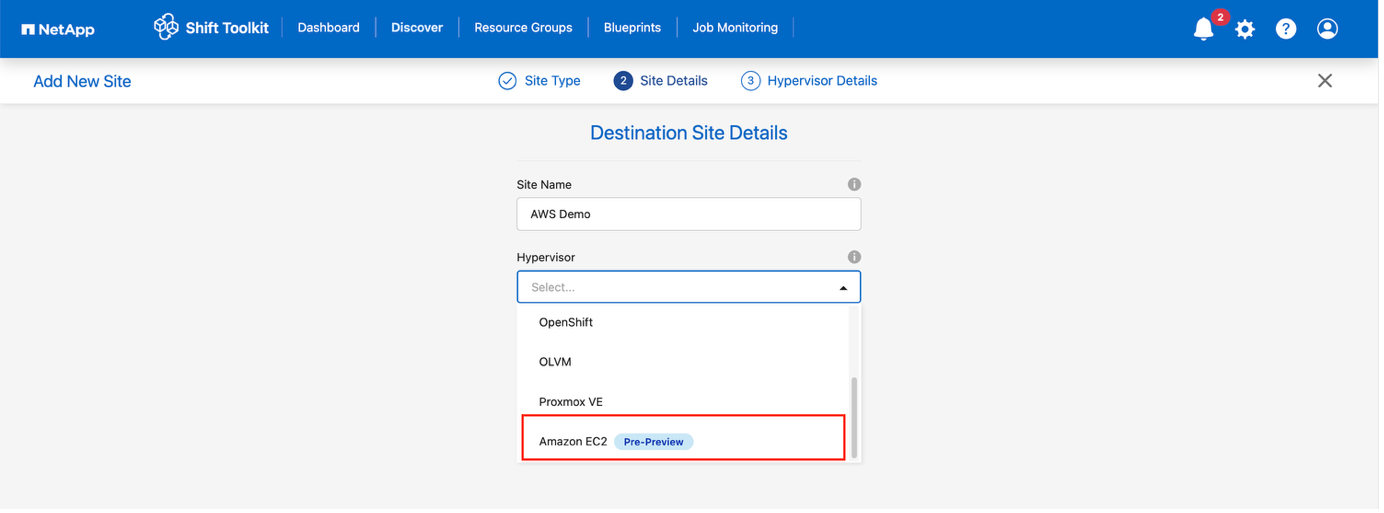Screen dimensions: 1384x513
Task: Click the Shift Toolkit logo icon
Action: pyautogui.click(x=166, y=27)
